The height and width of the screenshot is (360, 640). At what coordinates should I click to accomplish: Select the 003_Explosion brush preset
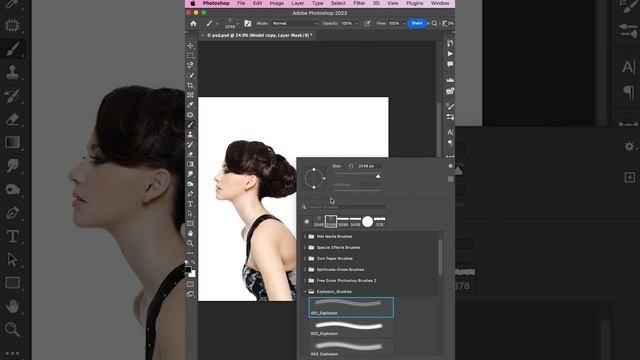click(x=351, y=348)
